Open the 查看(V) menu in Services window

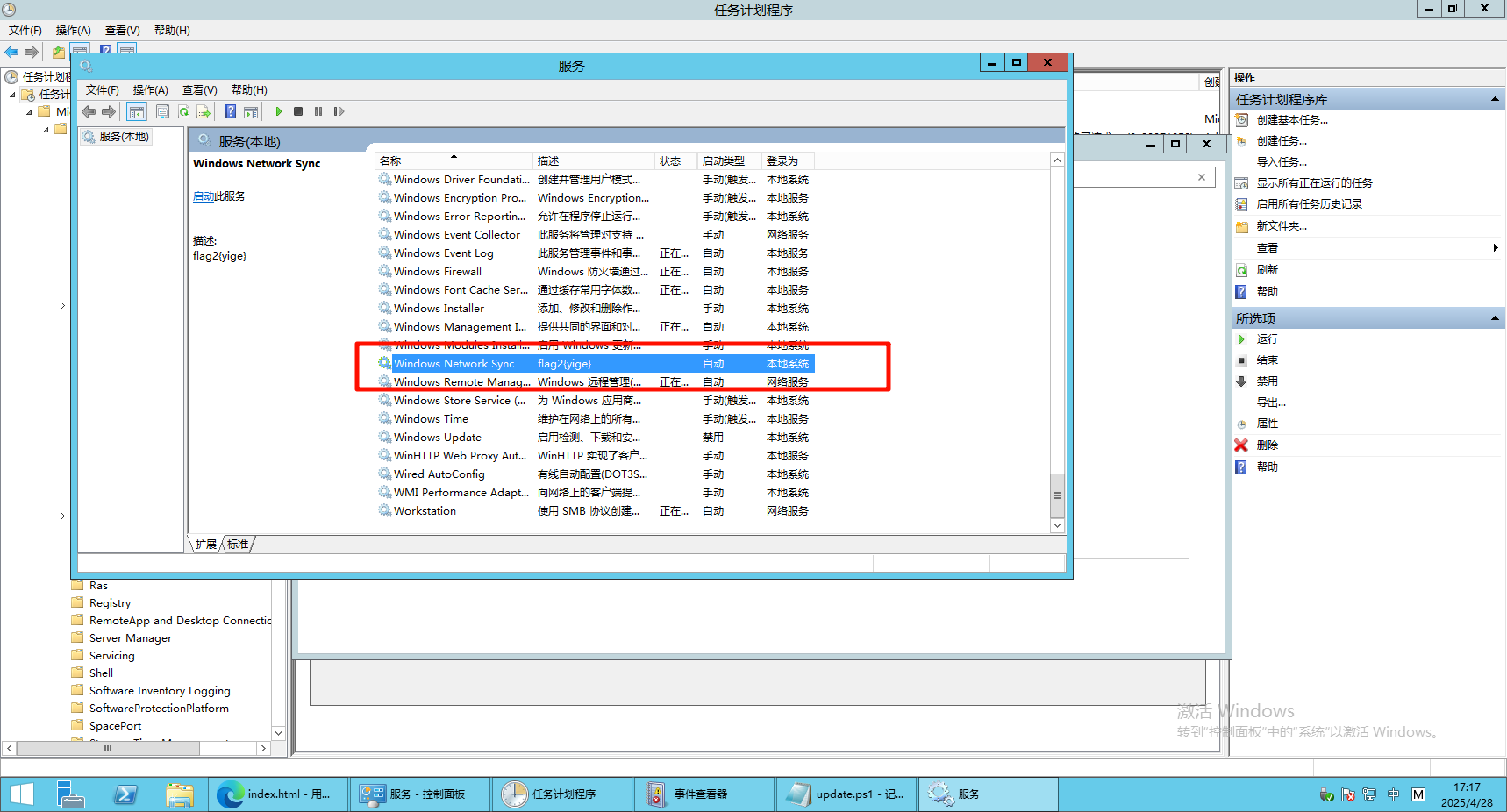coord(200,90)
